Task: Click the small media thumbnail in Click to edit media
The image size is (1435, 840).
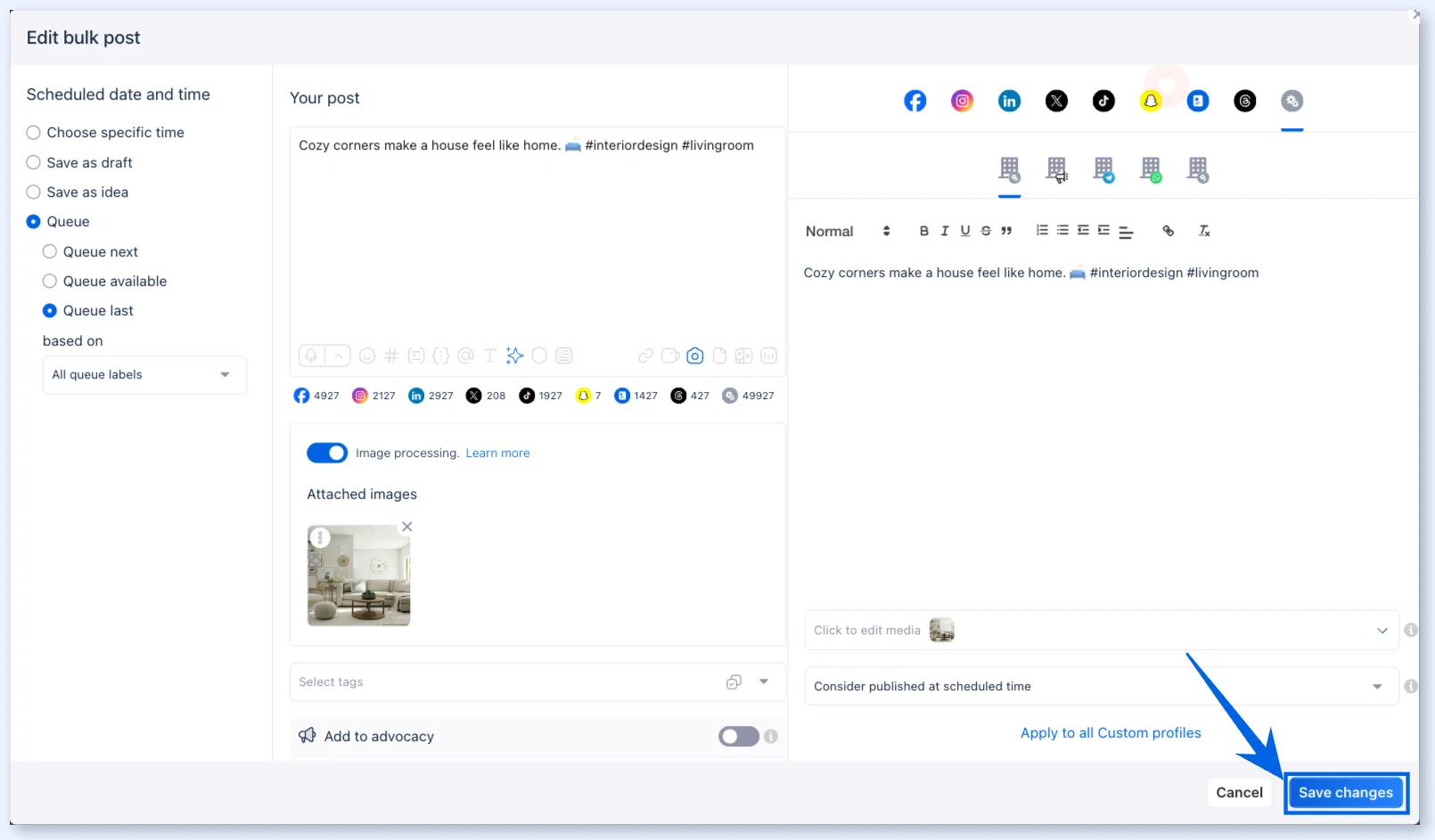Action: (942, 631)
